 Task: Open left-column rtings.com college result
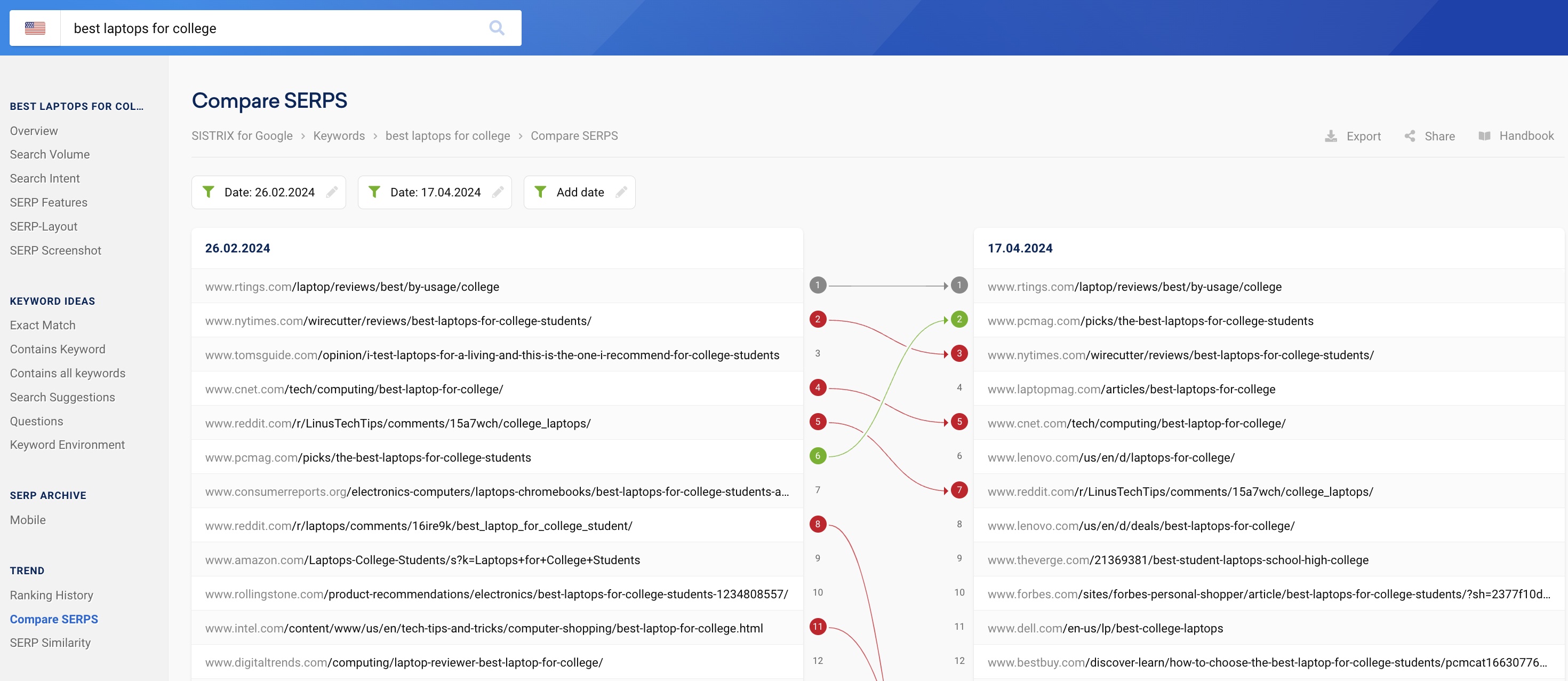(352, 287)
